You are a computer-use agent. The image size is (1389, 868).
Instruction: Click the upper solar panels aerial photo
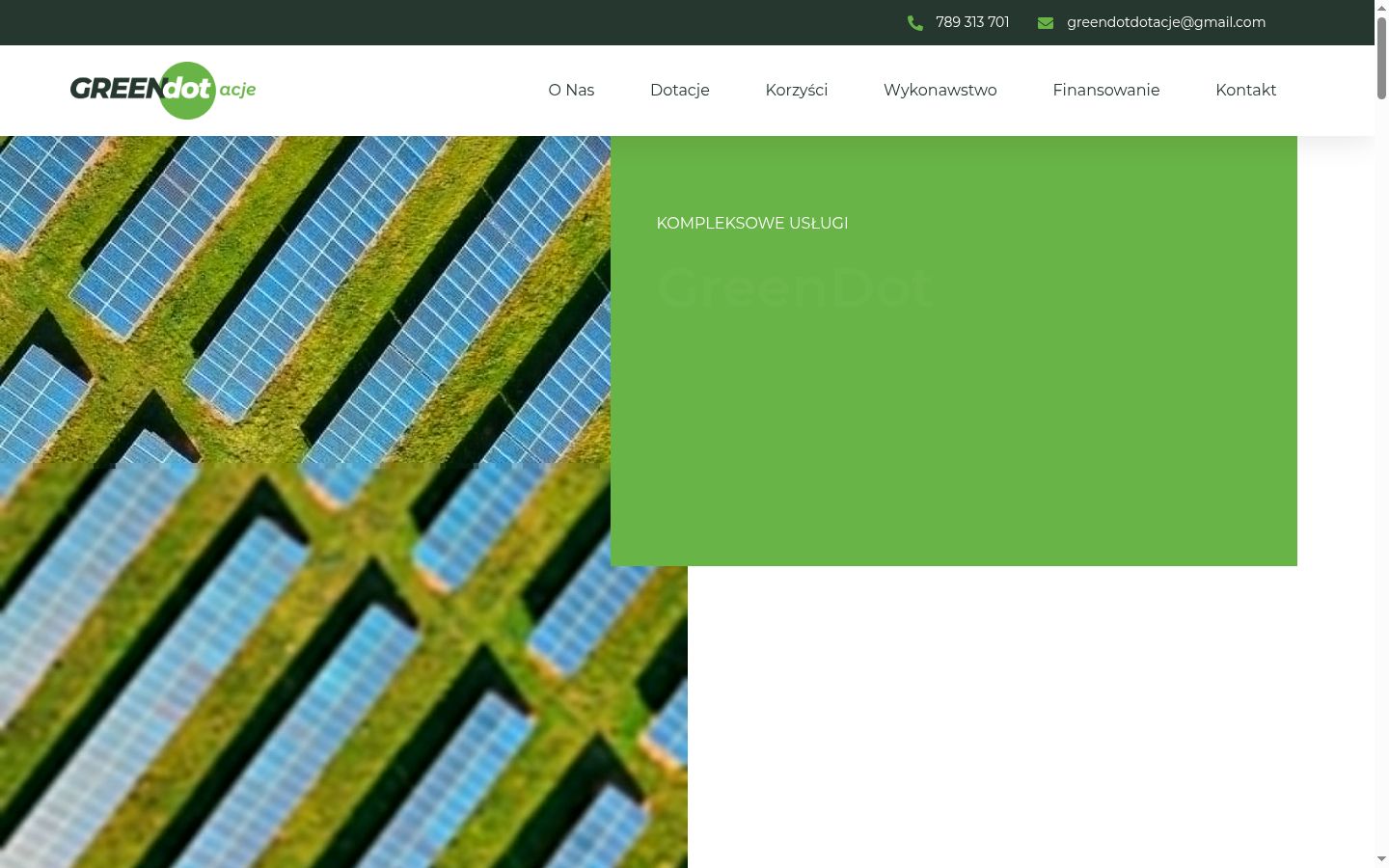coord(305,299)
